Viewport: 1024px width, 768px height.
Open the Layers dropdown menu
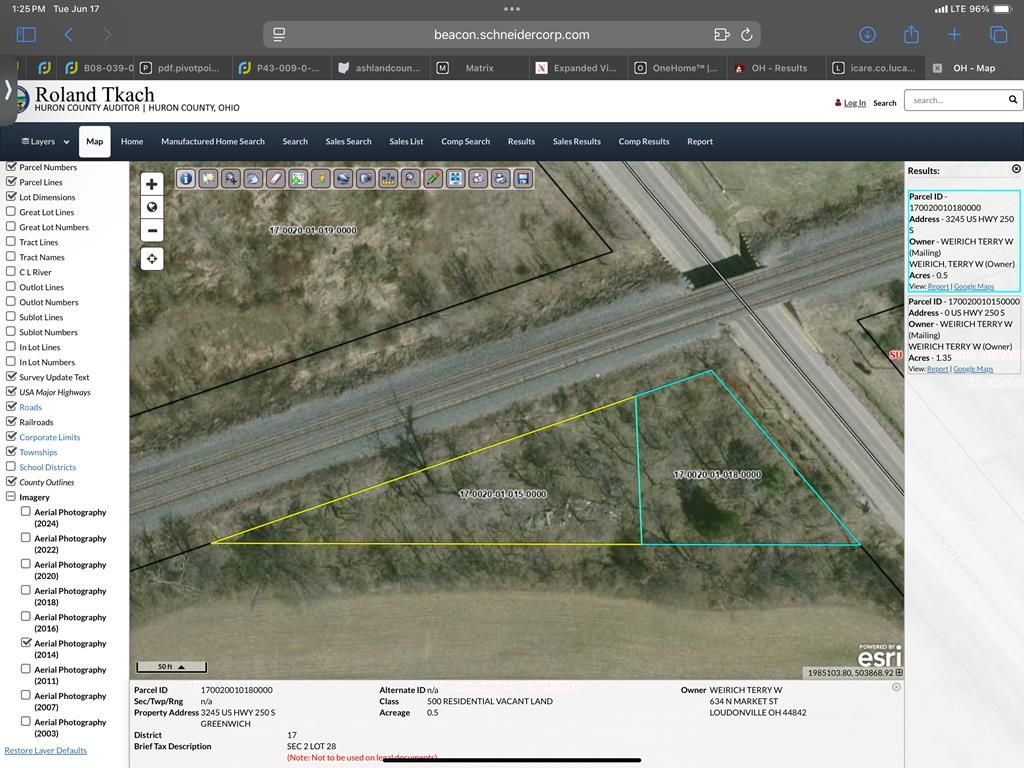click(x=45, y=142)
